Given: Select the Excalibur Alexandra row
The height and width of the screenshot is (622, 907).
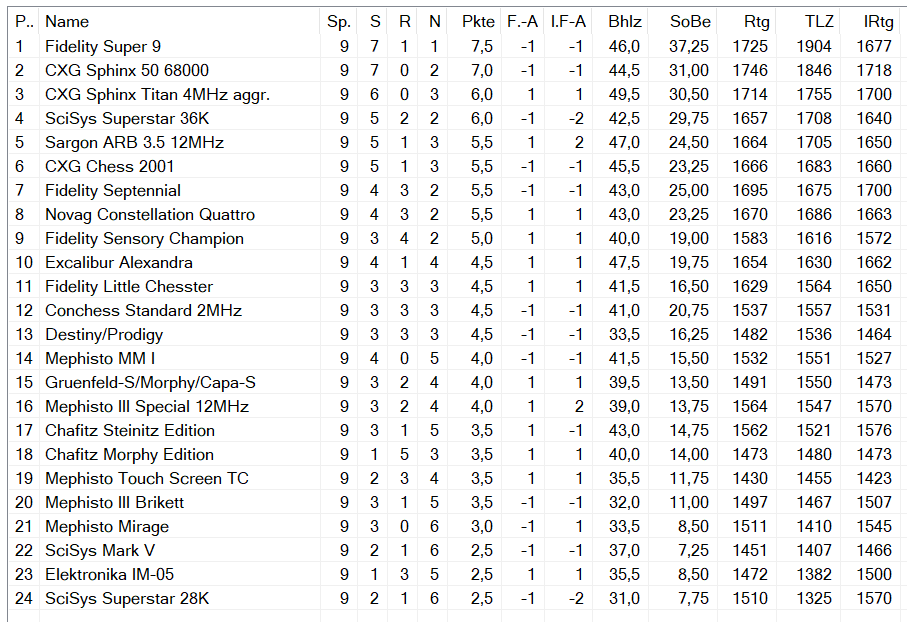Looking at the screenshot, I should 119,262.
